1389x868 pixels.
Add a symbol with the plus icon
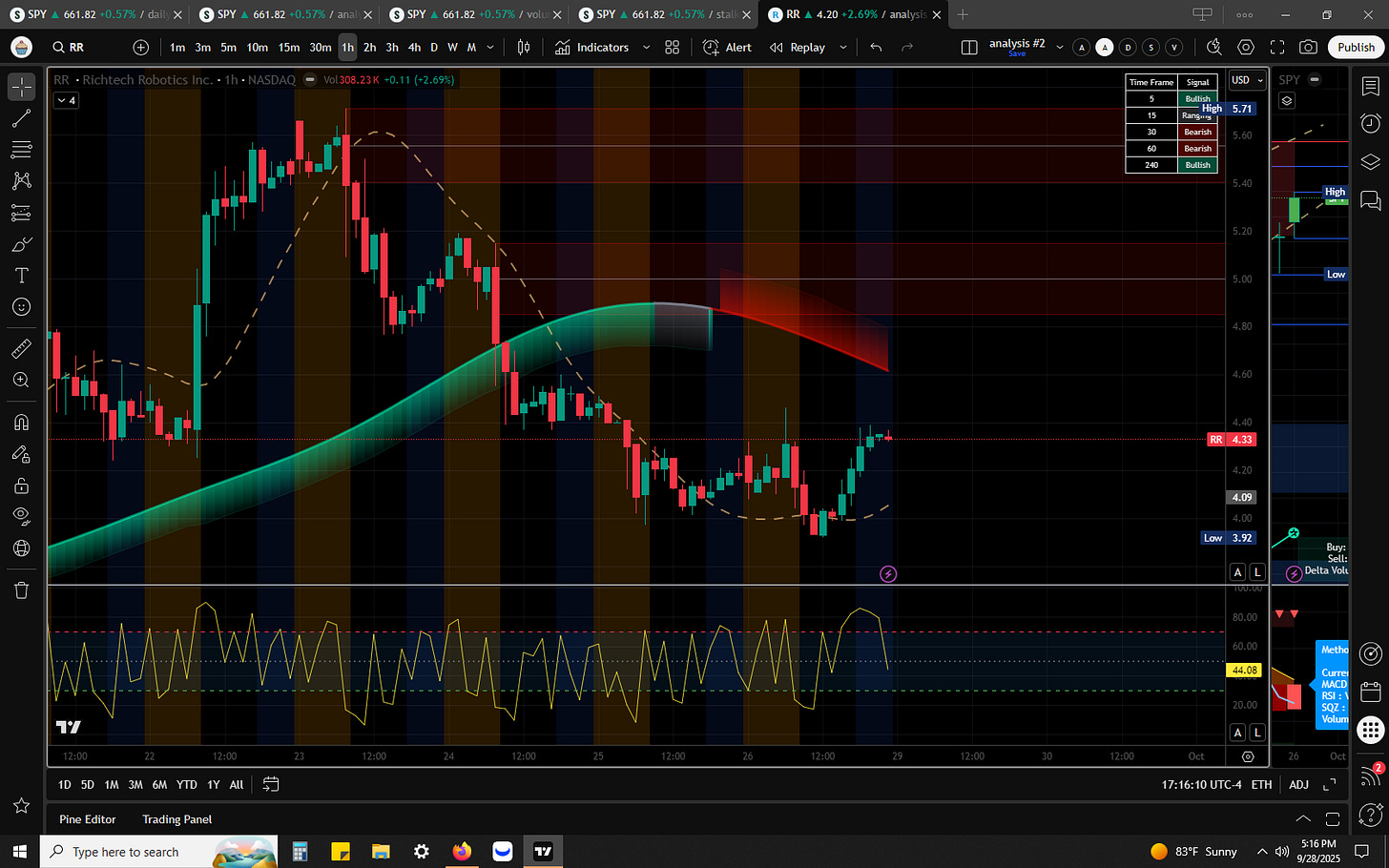[141, 47]
